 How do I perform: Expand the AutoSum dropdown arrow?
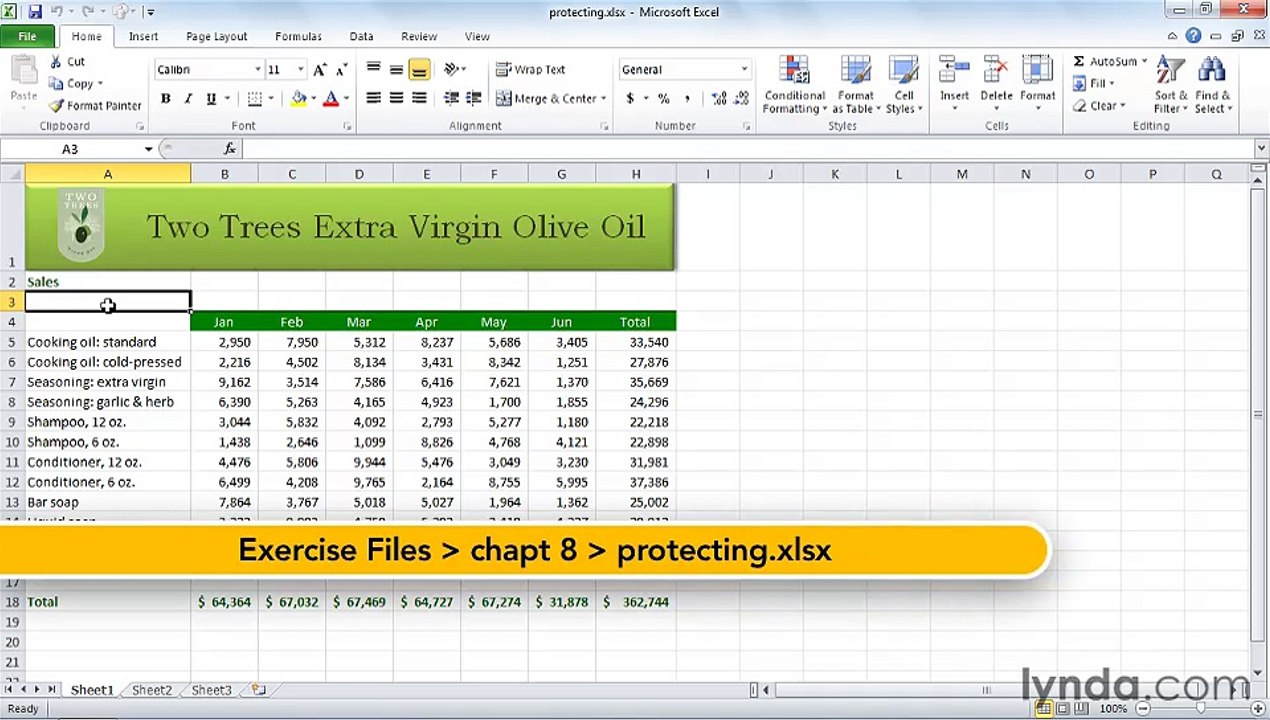click(x=1144, y=62)
